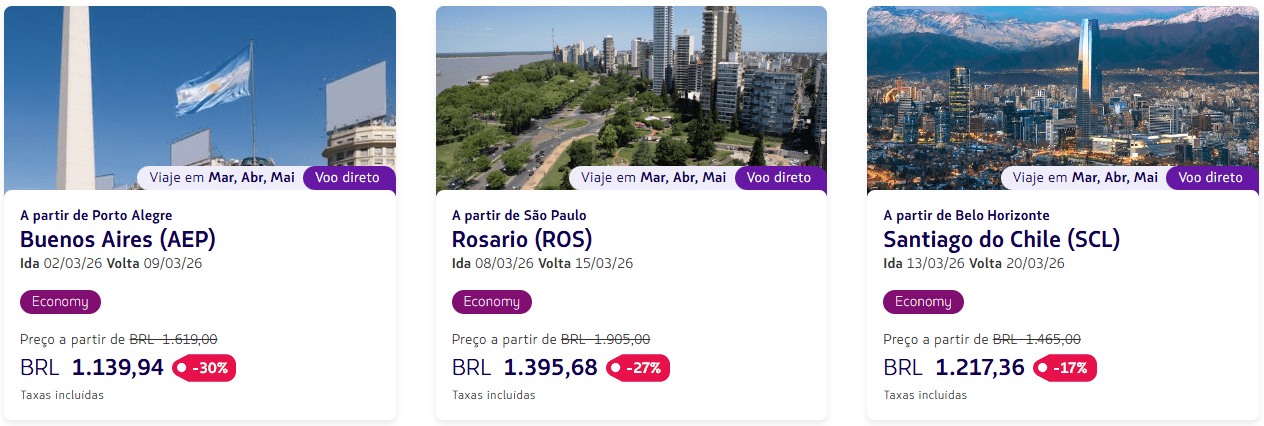
Task: Select the Santiago do Chile (SCL) title
Action: 1001,240
